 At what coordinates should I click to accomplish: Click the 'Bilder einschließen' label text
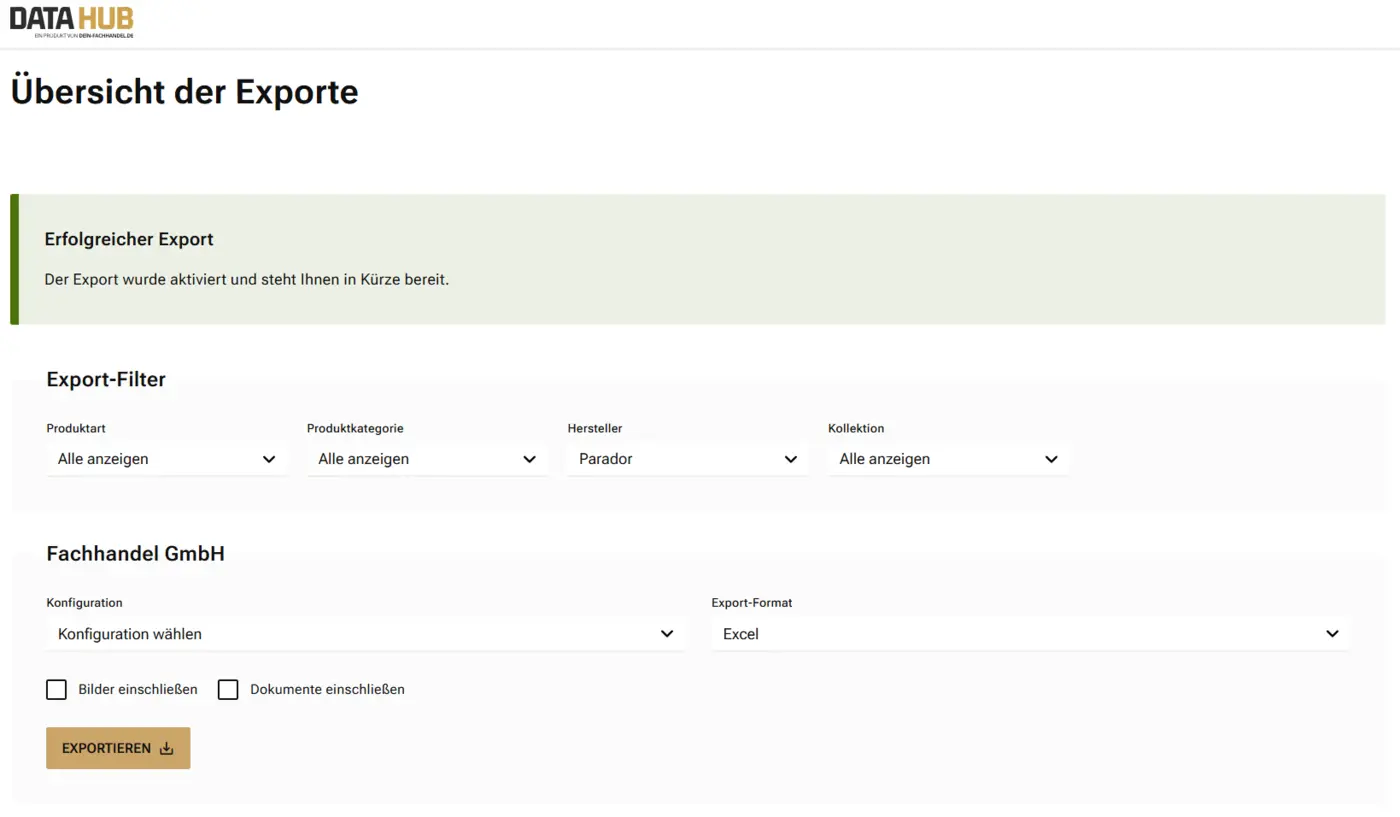(138, 690)
